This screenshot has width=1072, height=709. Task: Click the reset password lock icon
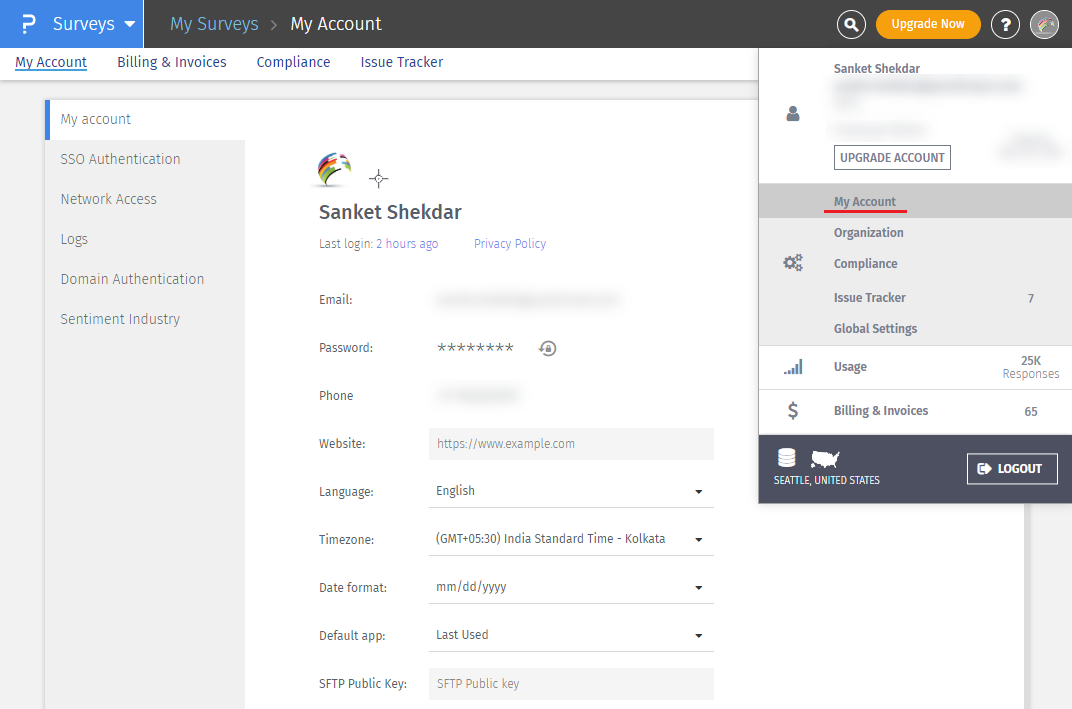(548, 348)
